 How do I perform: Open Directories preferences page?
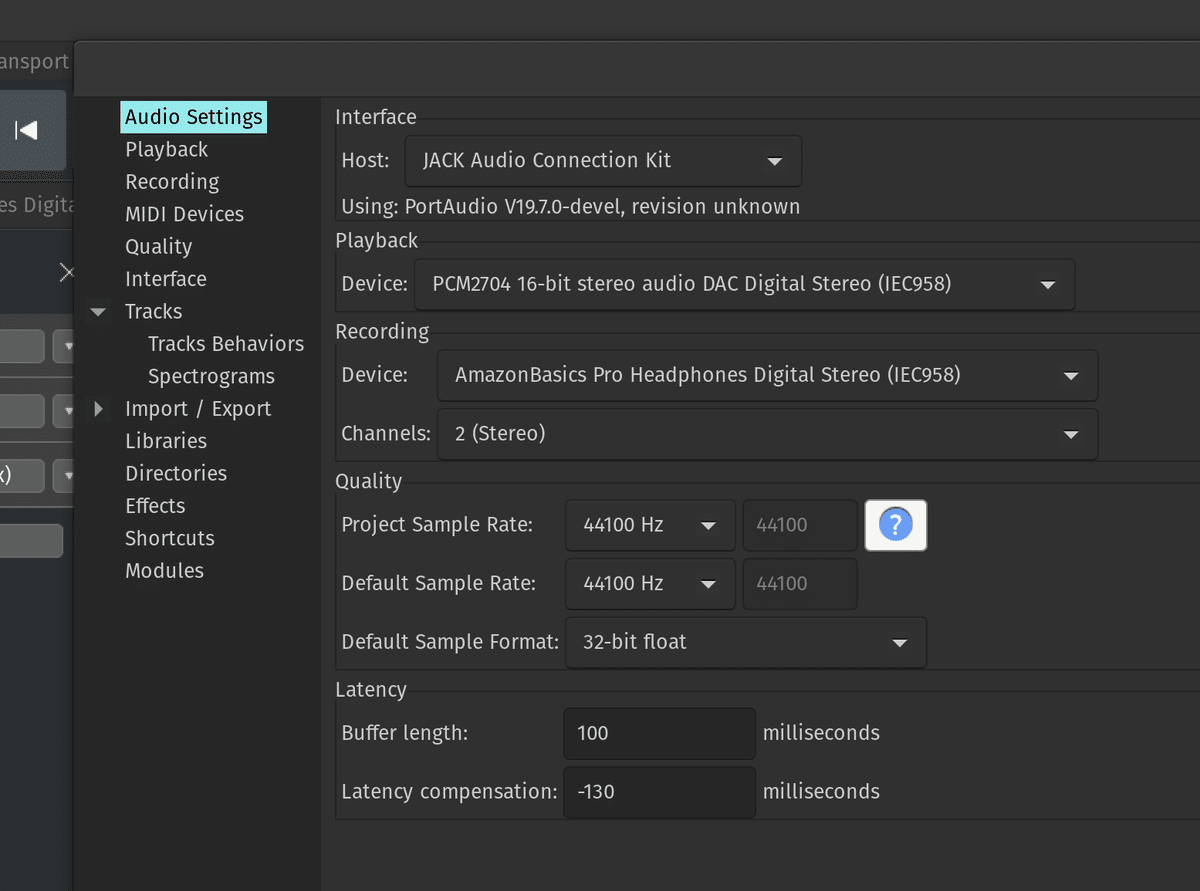point(176,473)
